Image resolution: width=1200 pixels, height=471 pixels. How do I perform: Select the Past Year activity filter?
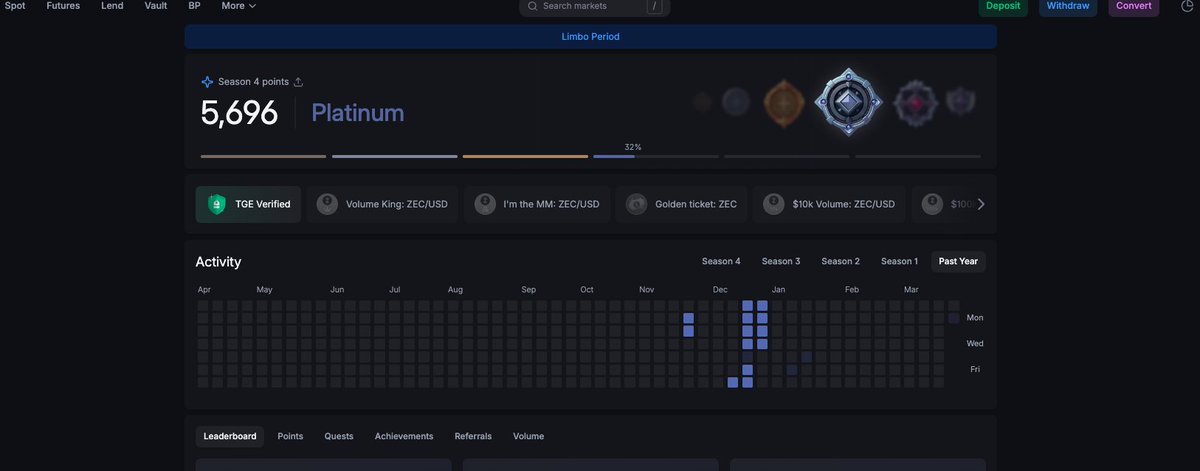coord(958,262)
